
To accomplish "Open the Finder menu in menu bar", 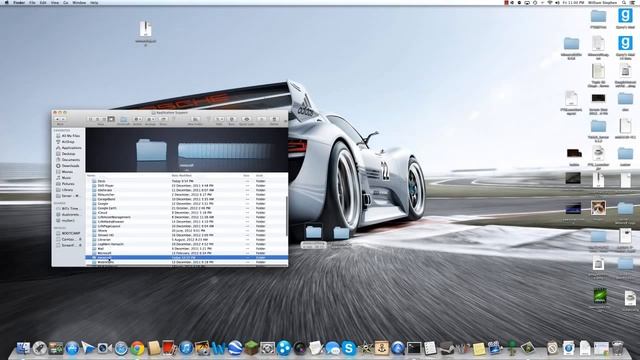I will [x=19, y=2].
